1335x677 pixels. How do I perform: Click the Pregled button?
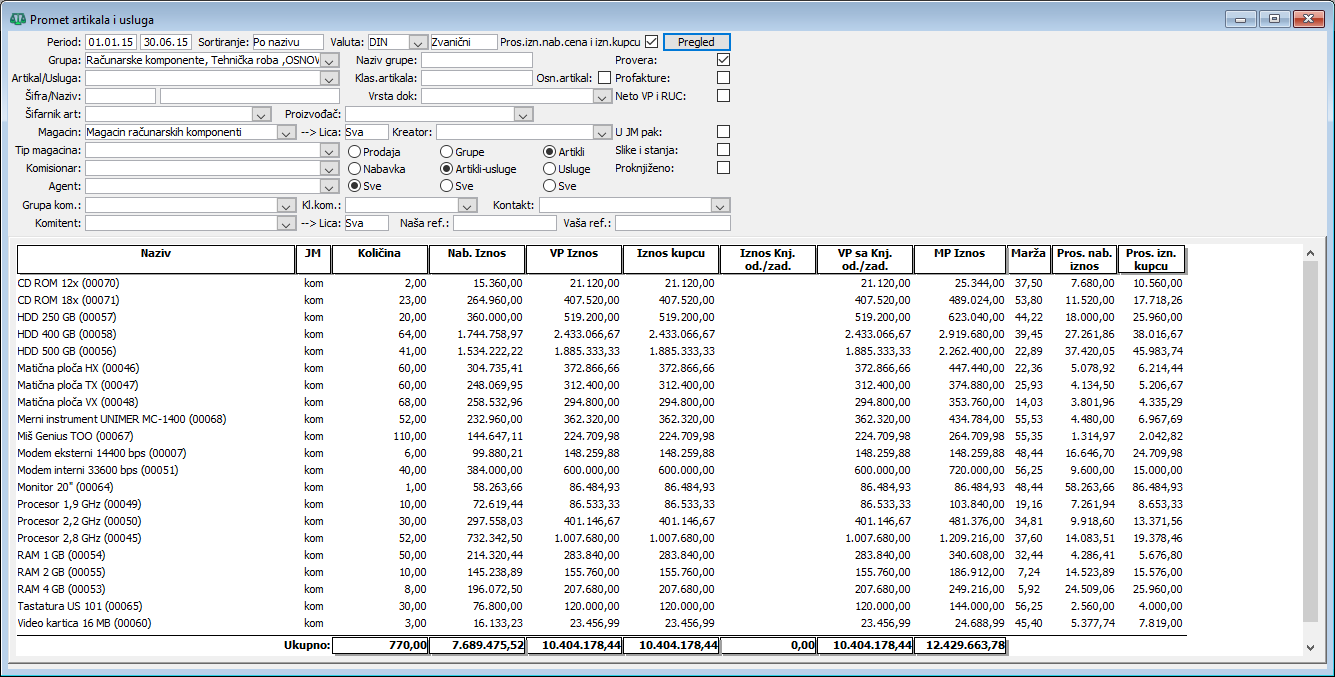(x=696, y=42)
